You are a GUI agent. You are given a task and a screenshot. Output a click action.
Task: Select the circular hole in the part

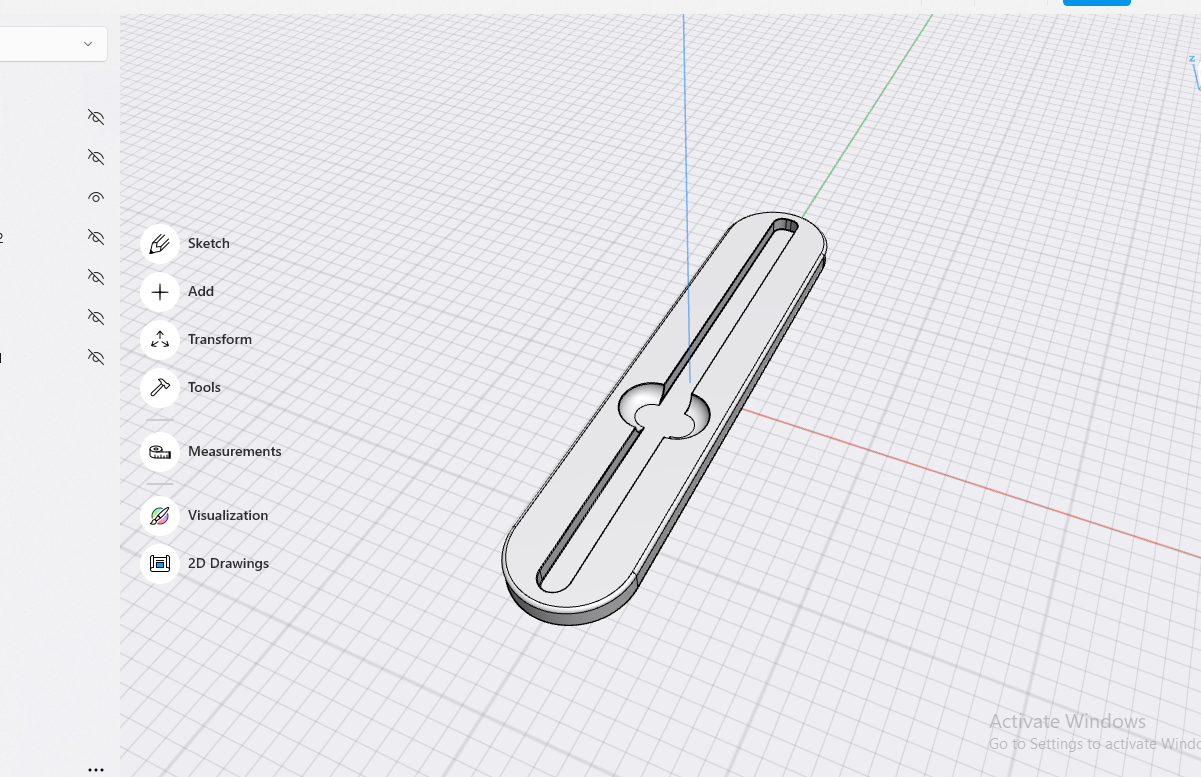pos(664,410)
